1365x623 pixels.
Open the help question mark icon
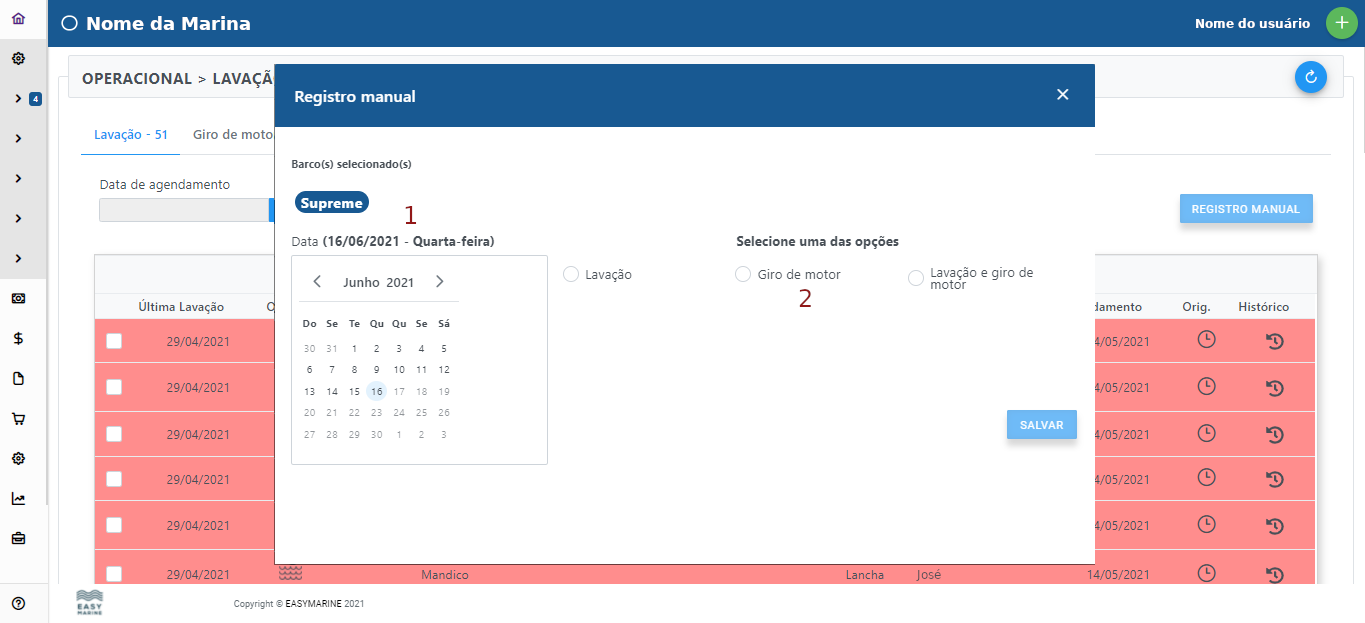click(x=18, y=603)
